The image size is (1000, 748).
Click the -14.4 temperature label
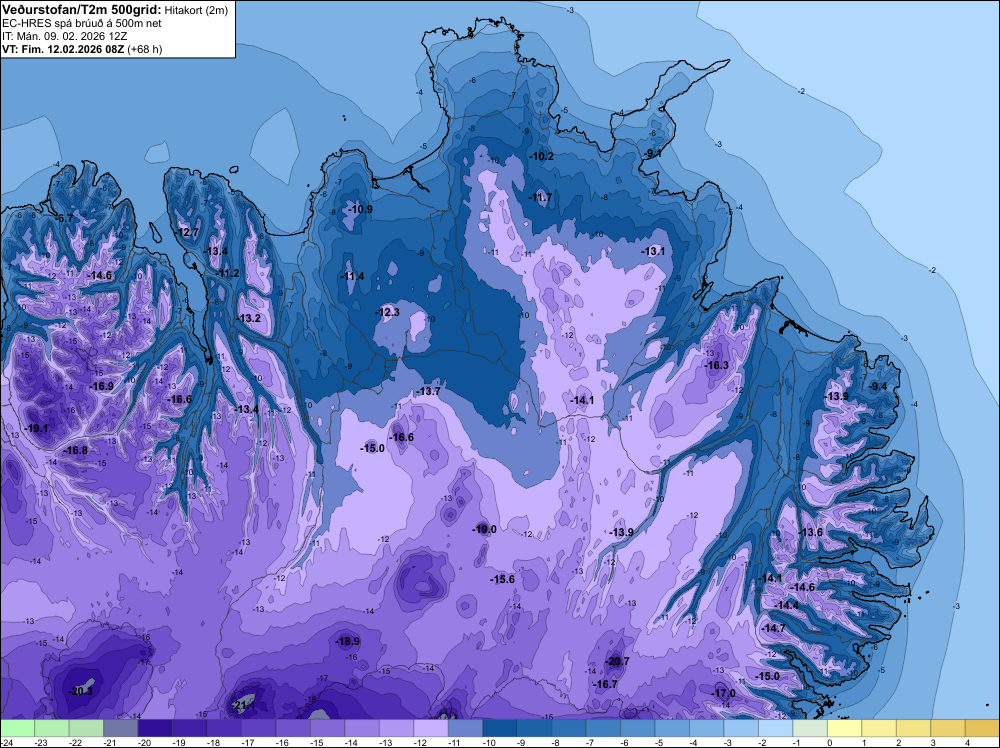click(787, 605)
